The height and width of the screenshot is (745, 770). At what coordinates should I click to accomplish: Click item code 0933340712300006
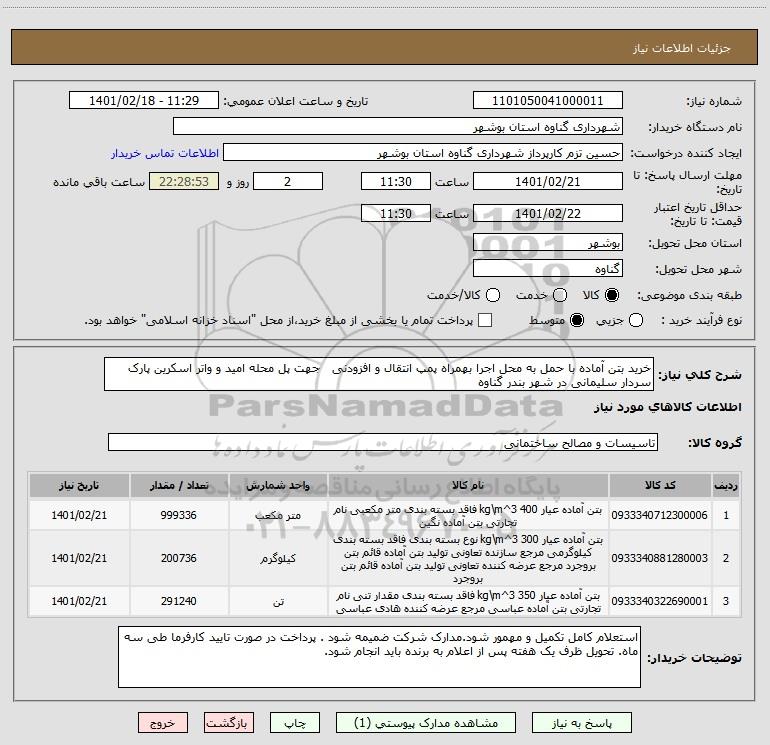tap(660, 515)
